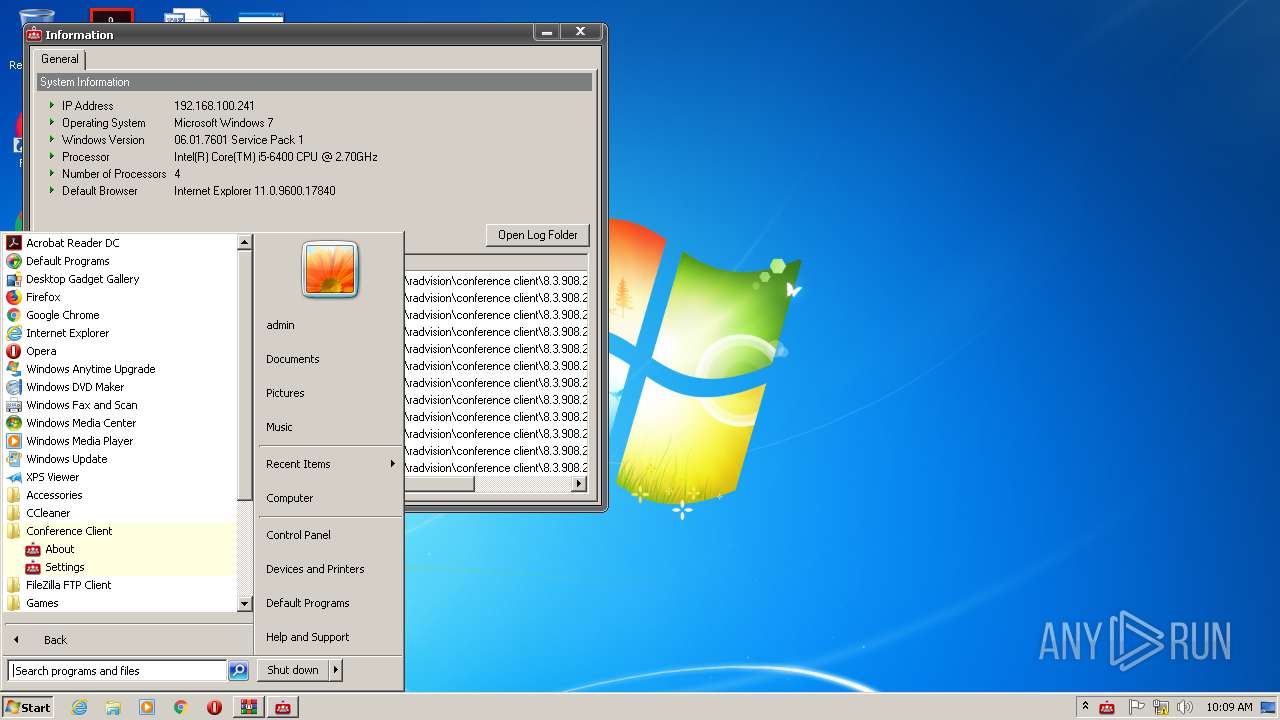Open Windows Fax and Scan icon

click(x=14, y=405)
